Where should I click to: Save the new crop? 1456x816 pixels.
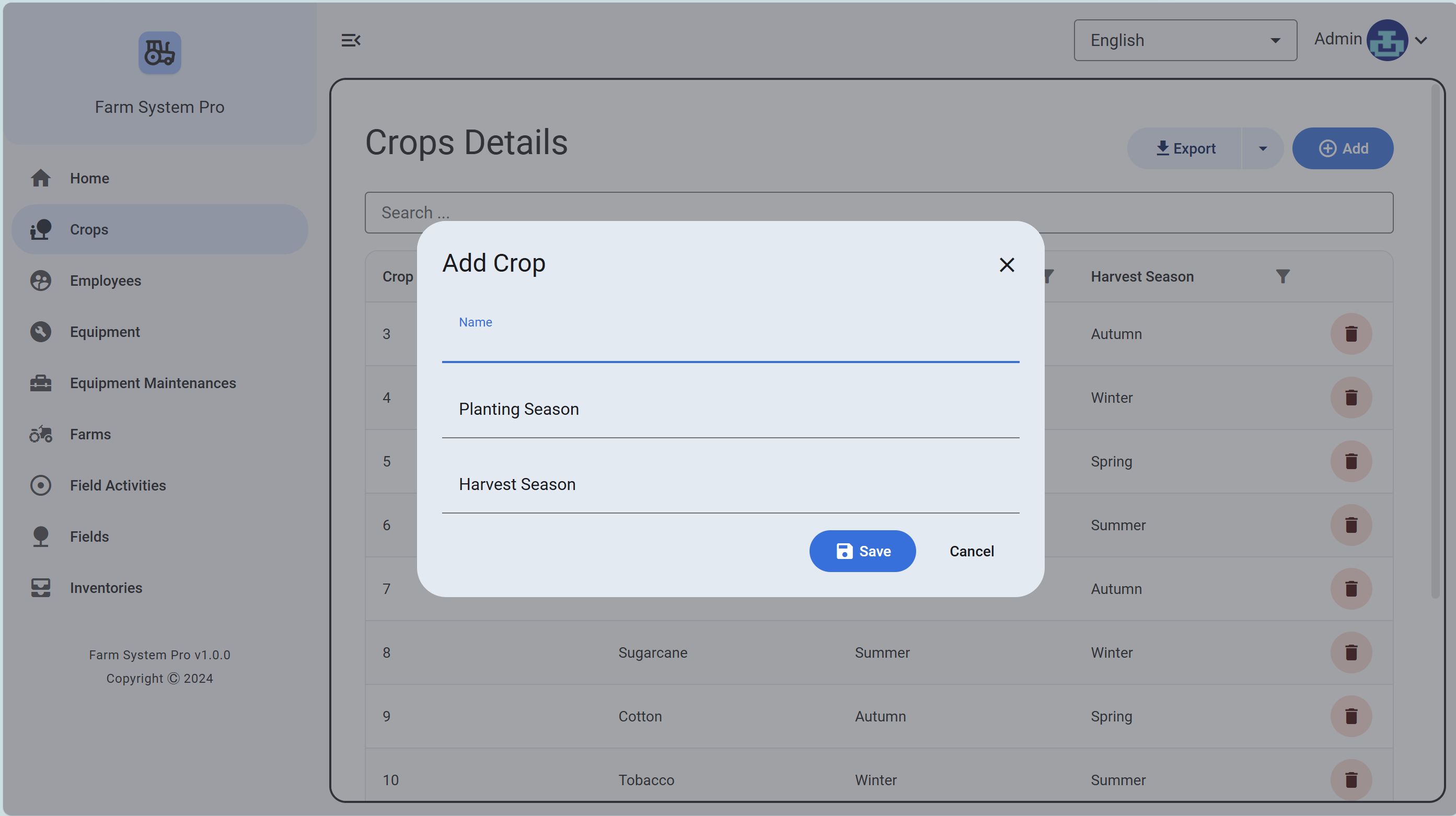pyautogui.click(x=862, y=551)
